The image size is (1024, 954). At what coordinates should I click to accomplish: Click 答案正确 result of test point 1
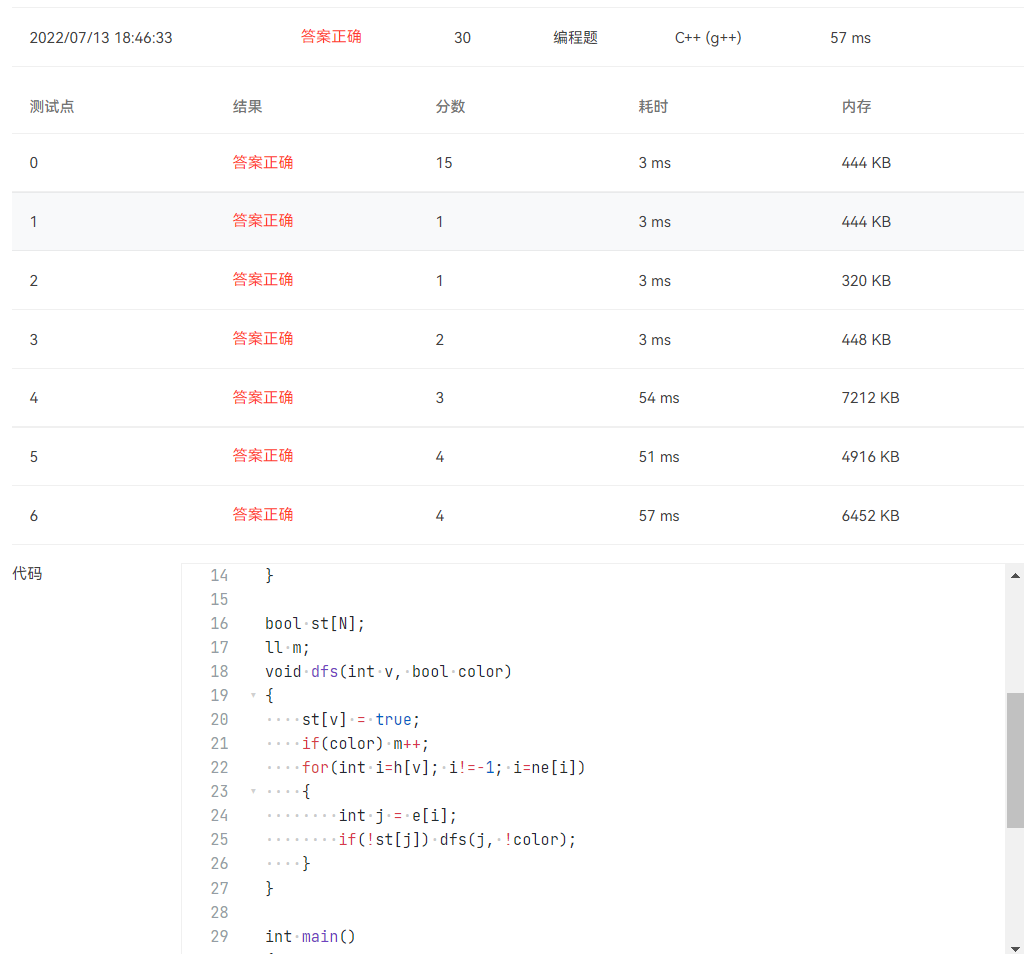point(263,221)
